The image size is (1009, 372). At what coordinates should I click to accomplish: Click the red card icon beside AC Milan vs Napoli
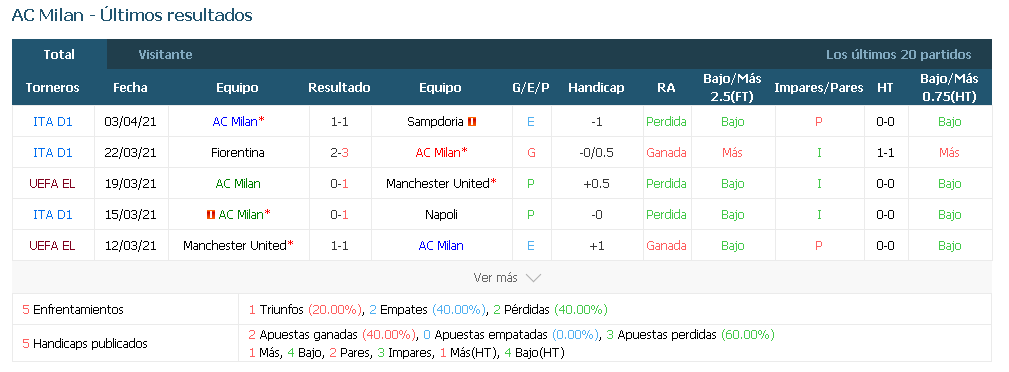coord(210,214)
